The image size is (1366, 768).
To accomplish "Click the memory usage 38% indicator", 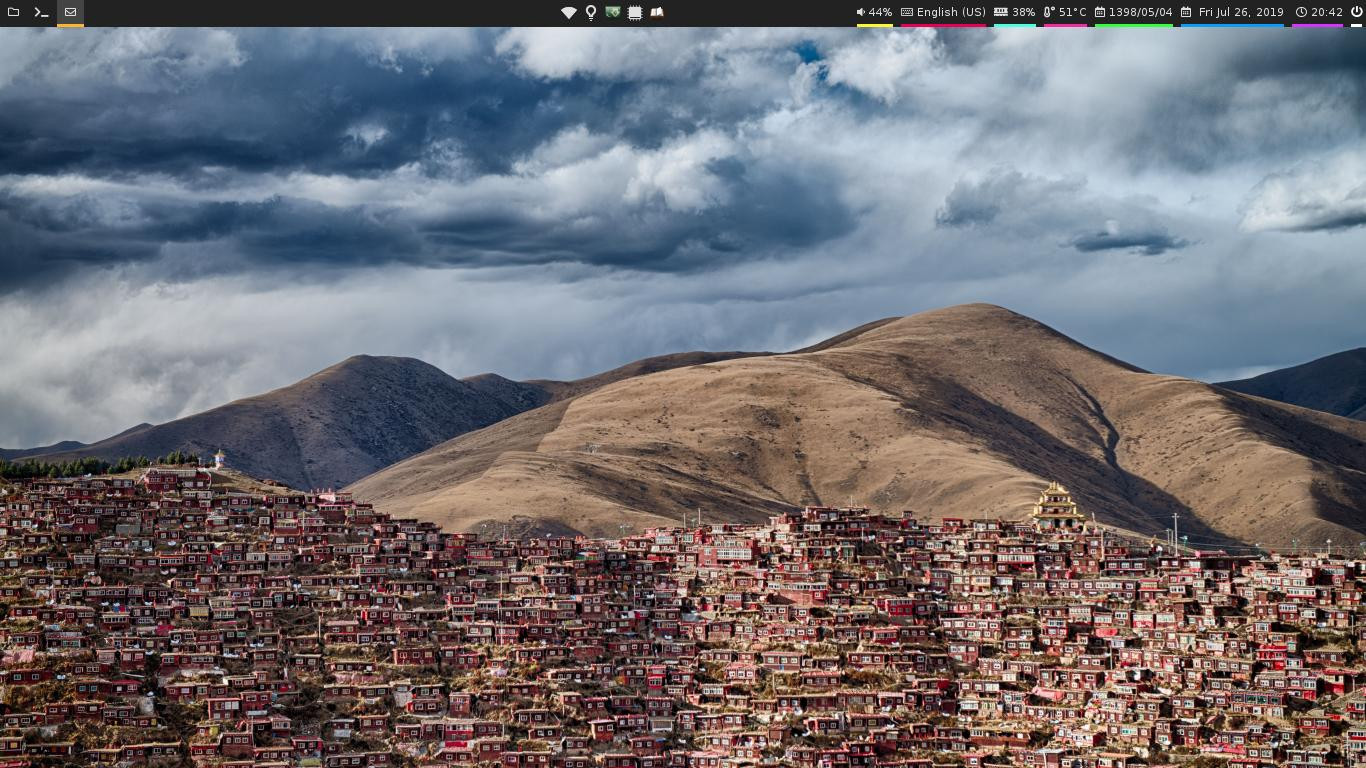I will [1014, 12].
